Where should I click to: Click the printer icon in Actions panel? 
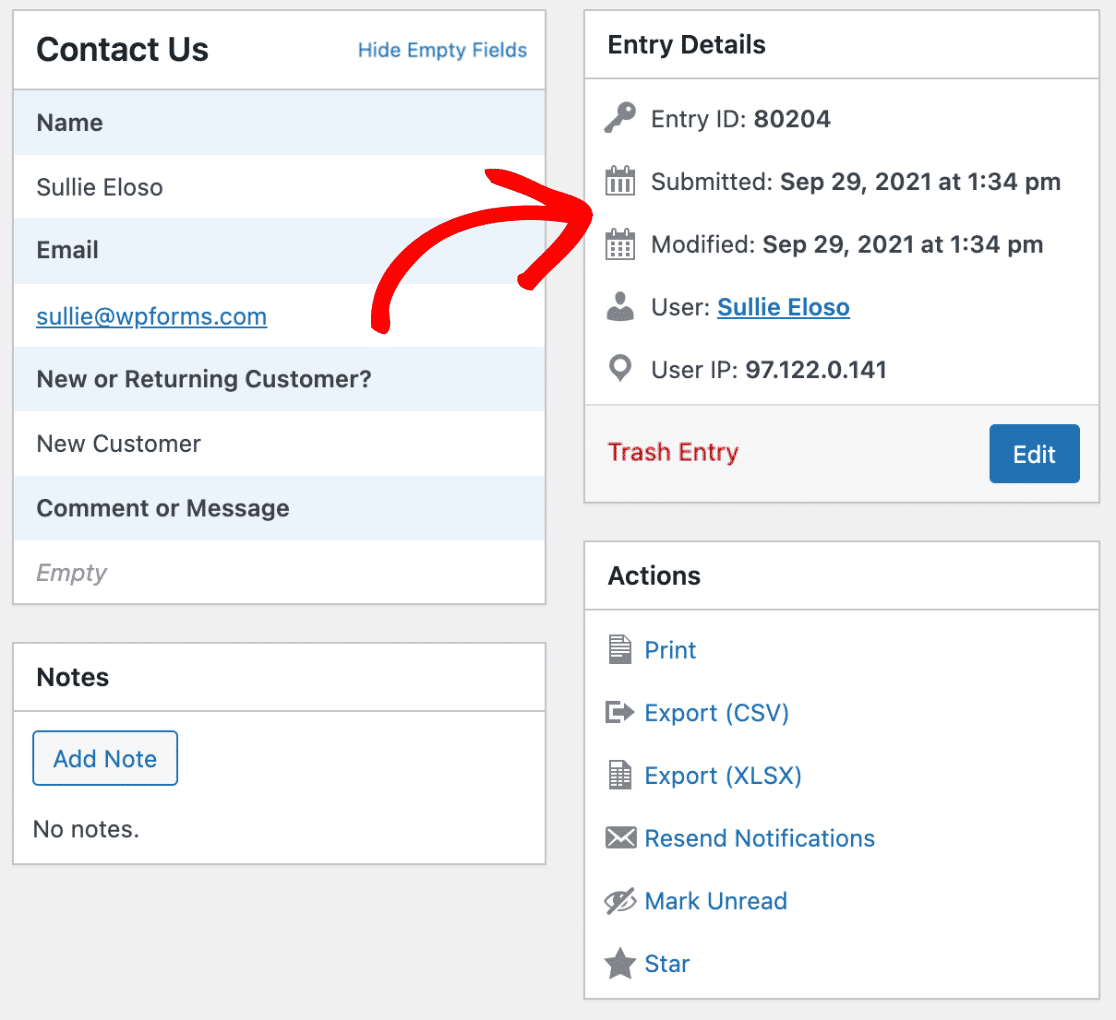point(621,649)
